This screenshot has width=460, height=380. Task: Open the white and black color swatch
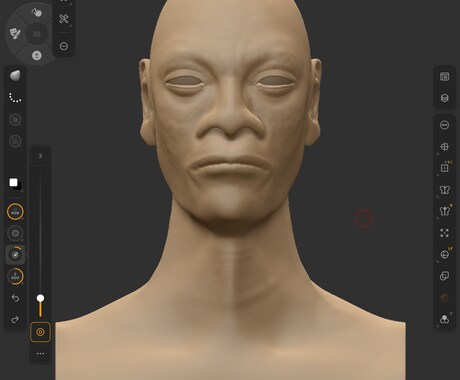click(15, 184)
